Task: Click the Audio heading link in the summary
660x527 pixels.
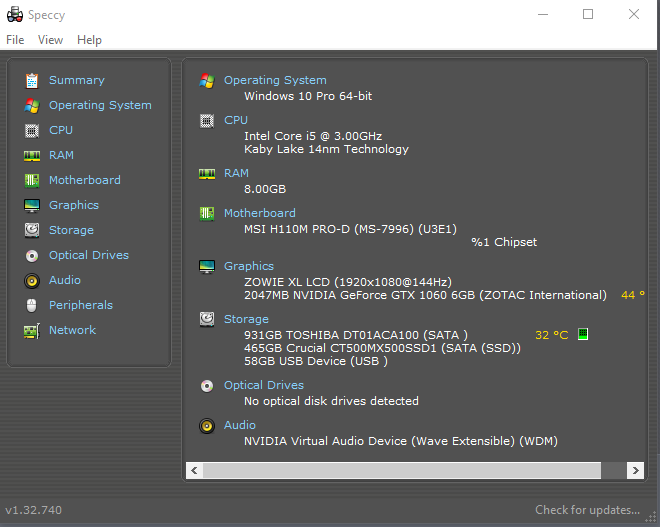Action: [x=240, y=425]
